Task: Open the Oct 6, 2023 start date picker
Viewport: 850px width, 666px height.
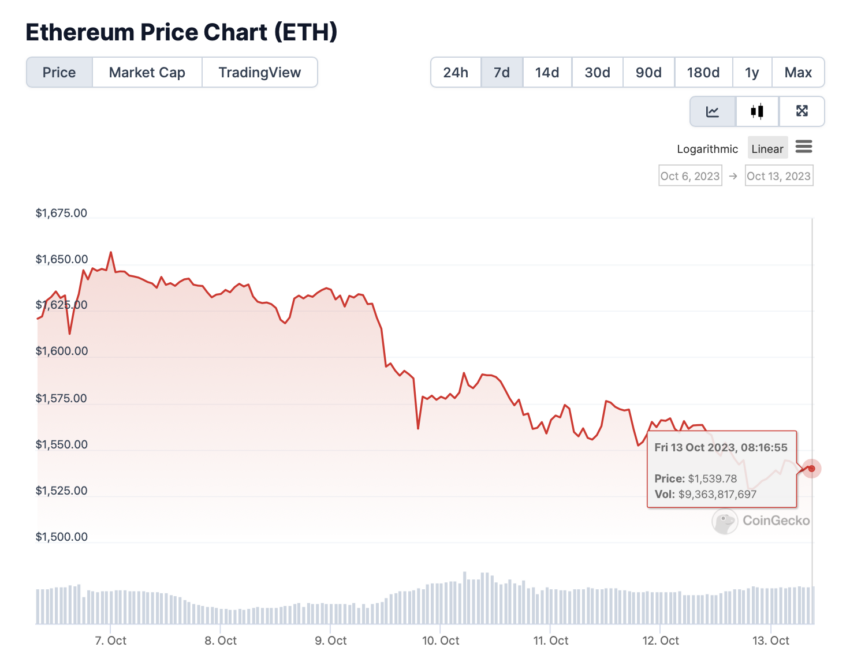Action: (x=690, y=176)
